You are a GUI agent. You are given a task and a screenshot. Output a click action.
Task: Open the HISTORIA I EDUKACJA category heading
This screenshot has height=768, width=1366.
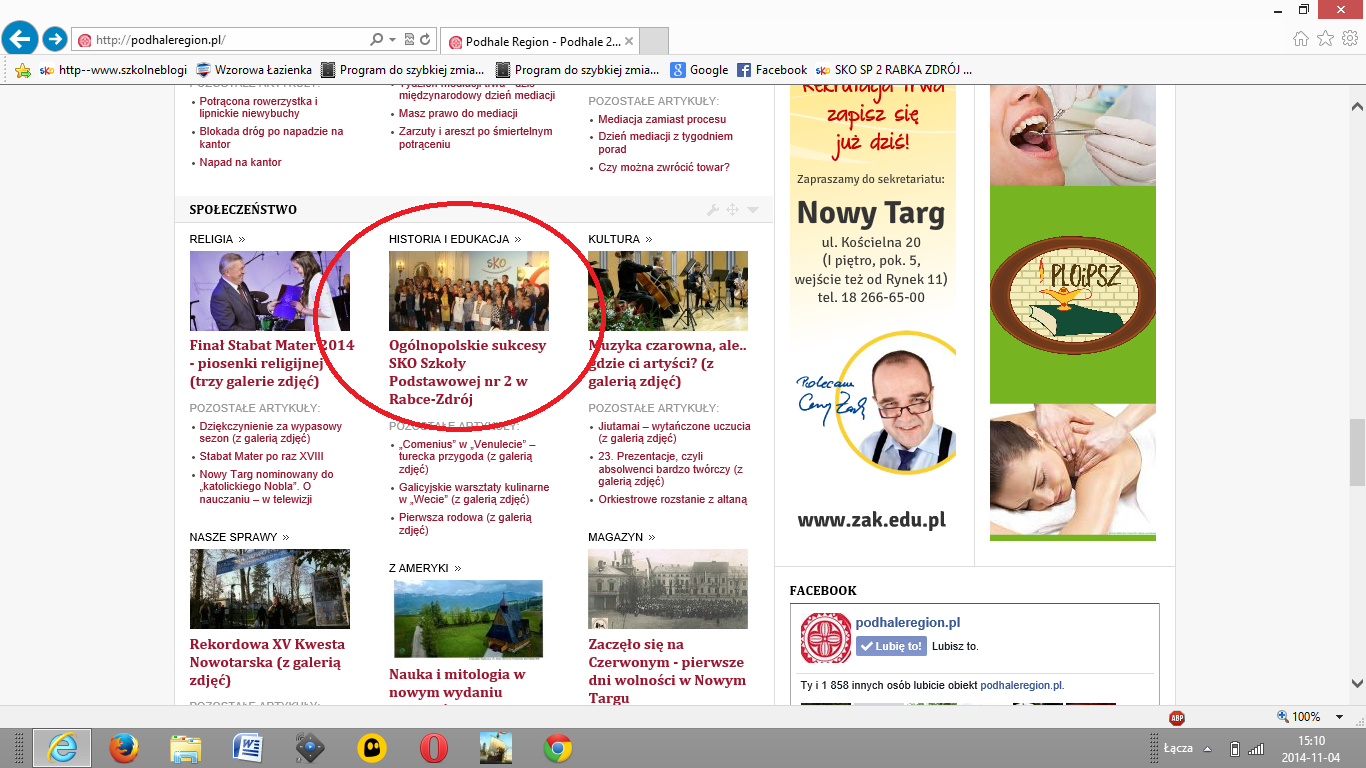click(x=455, y=239)
